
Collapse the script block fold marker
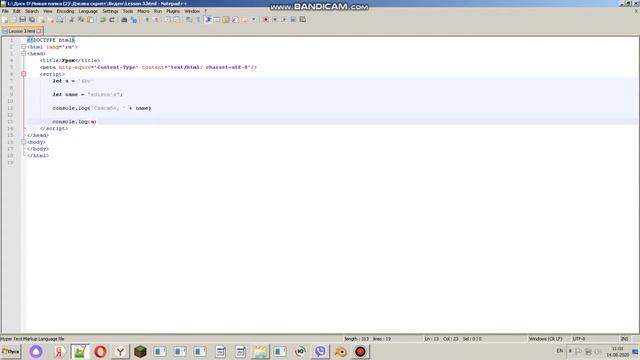(x=23, y=74)
